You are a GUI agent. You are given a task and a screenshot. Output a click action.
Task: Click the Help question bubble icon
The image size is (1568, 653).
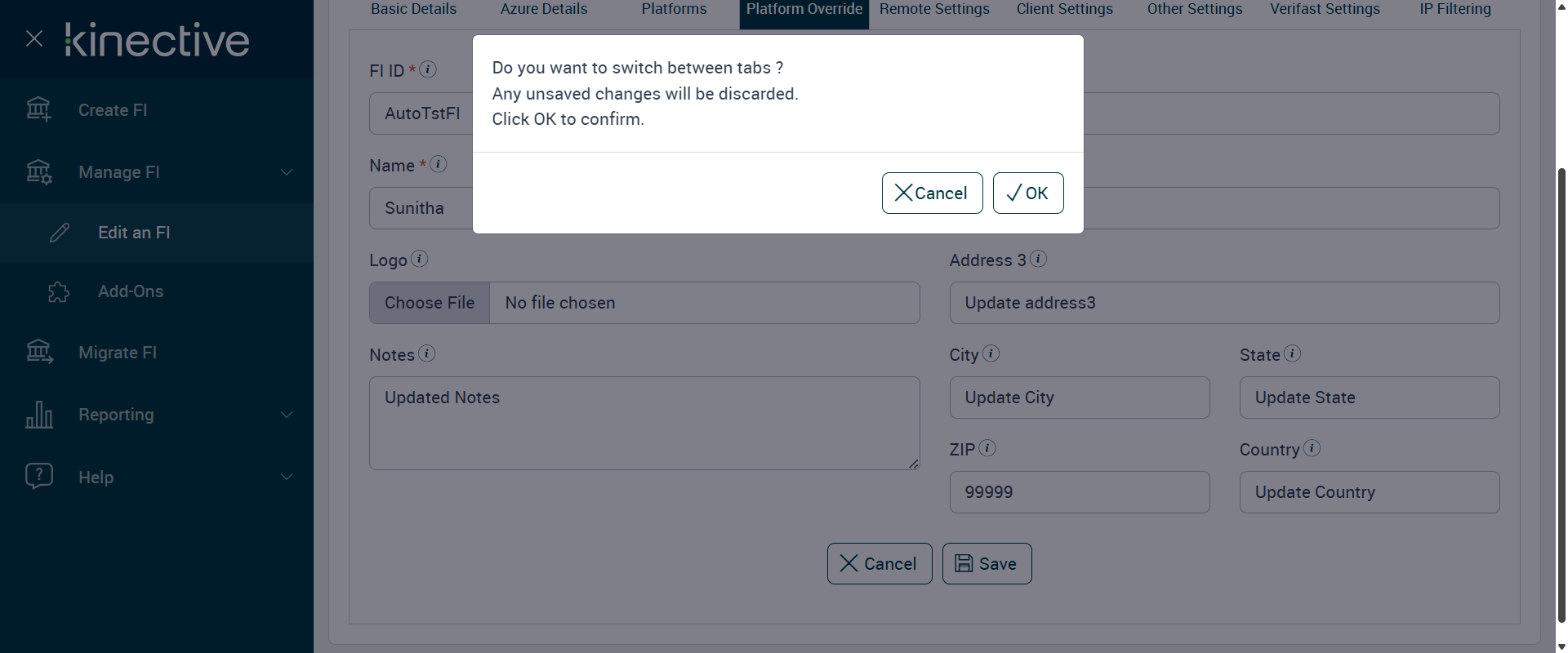pos(38,476)
